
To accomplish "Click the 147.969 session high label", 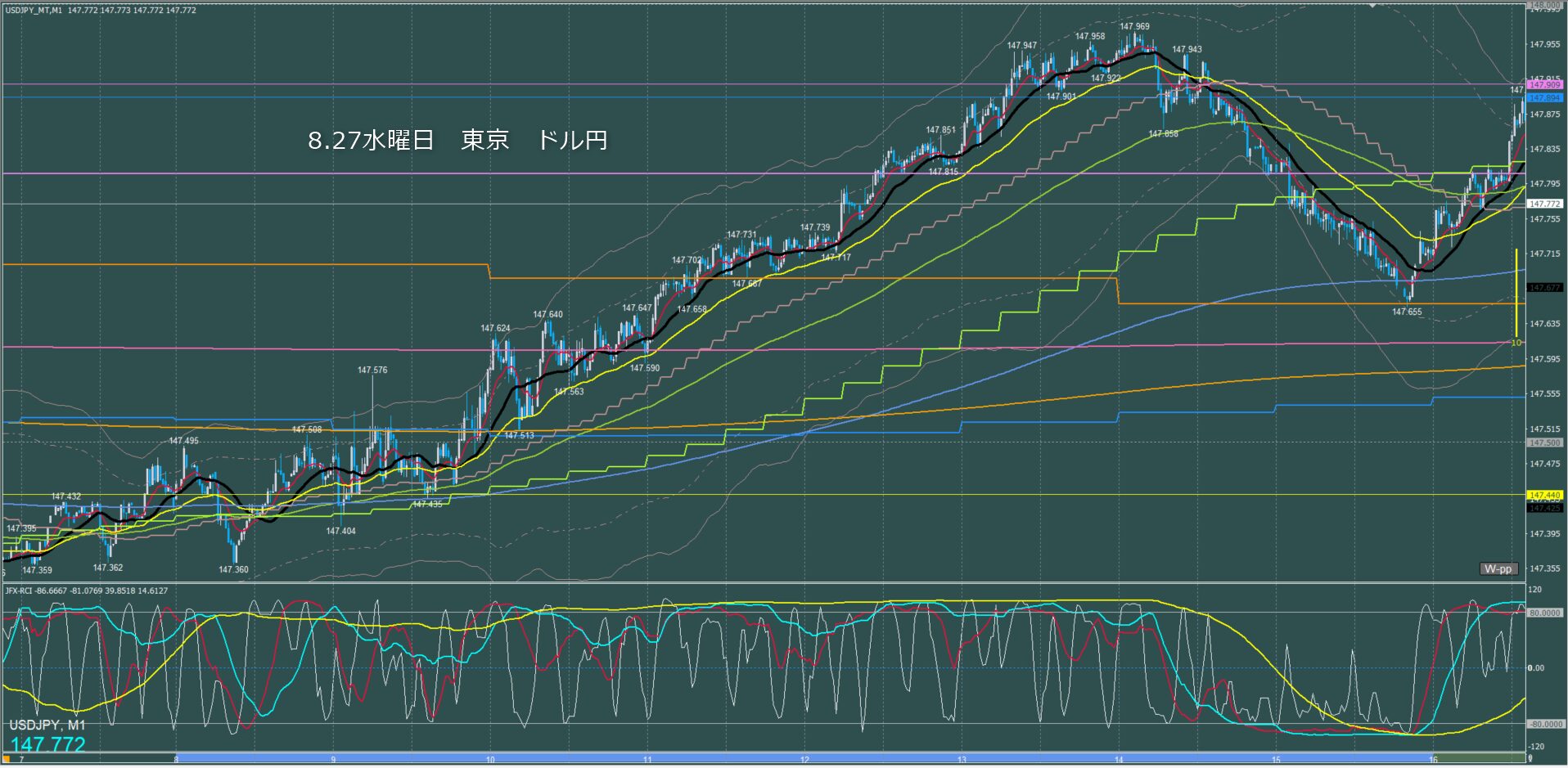I will tap(1134, 26).
